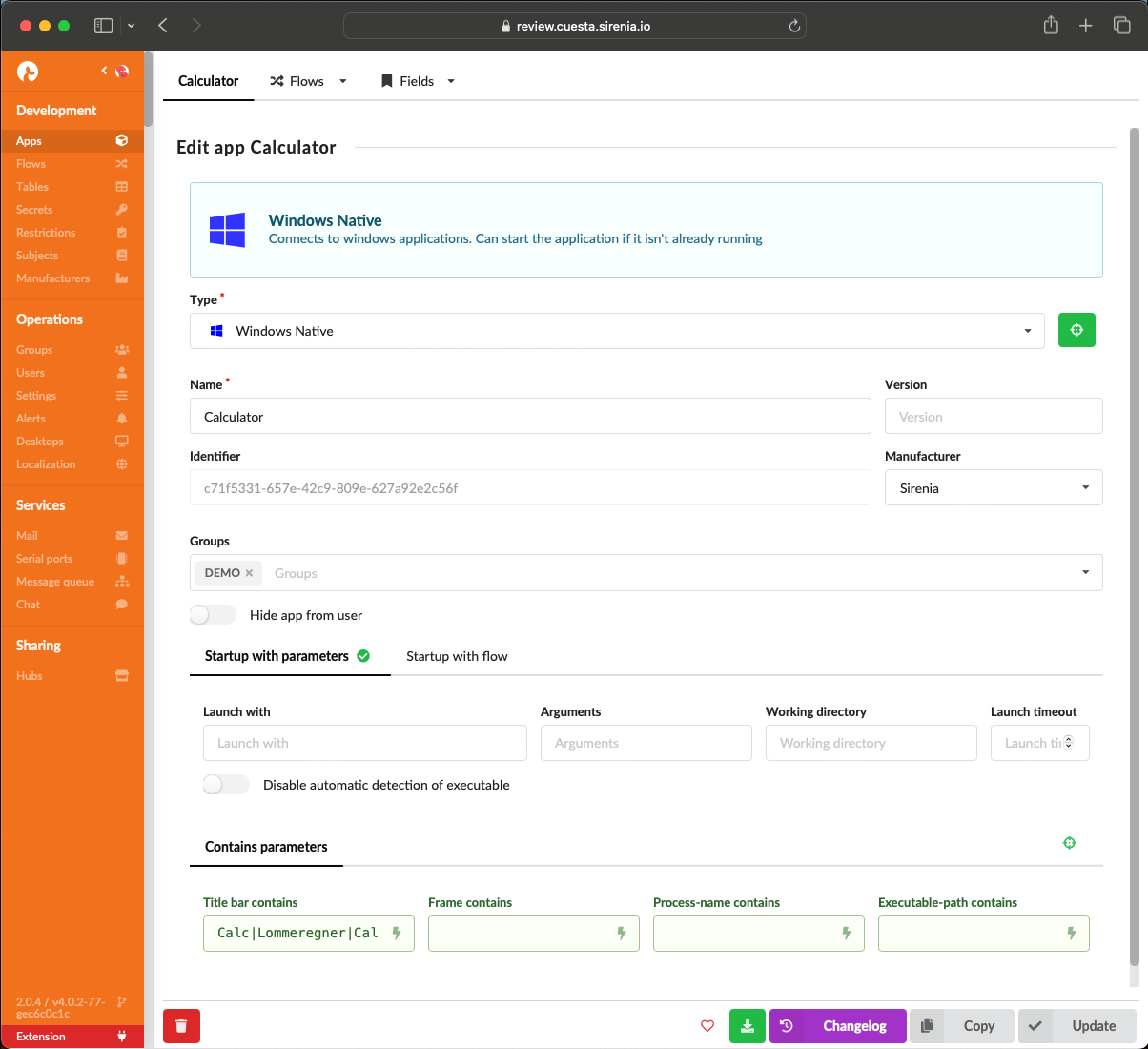Click the Working directory input field

tap(871, 743)
